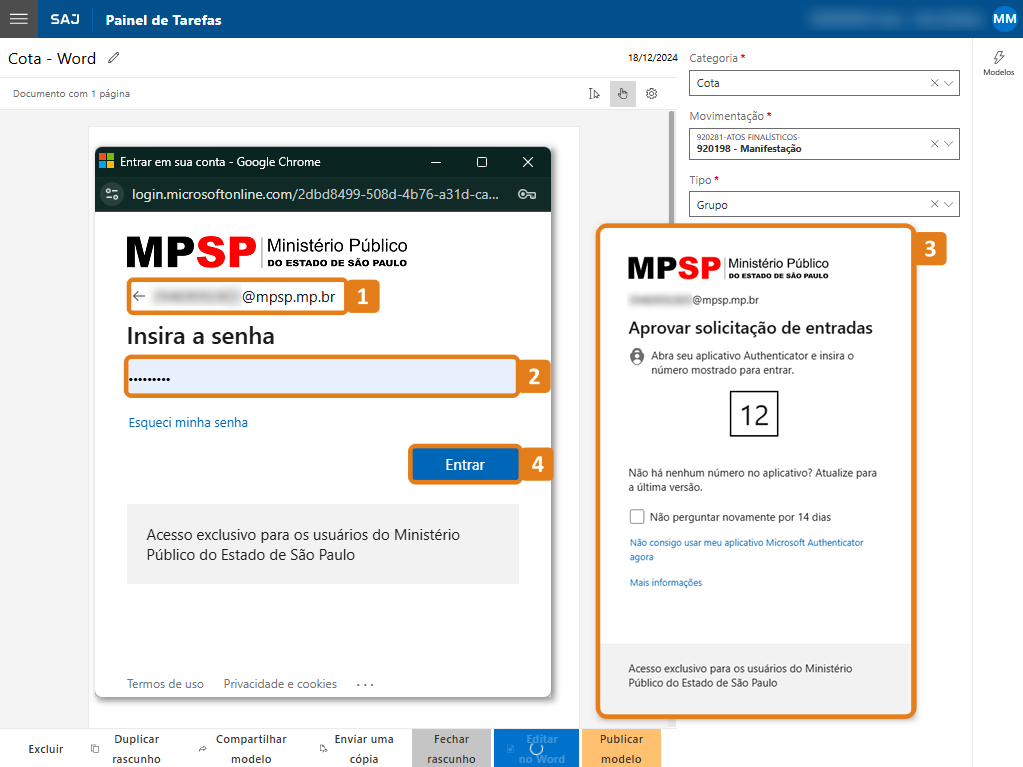Expand the Movimentação dropdown
Viewport: 1023px width, 767px height.
coord(949,144)
